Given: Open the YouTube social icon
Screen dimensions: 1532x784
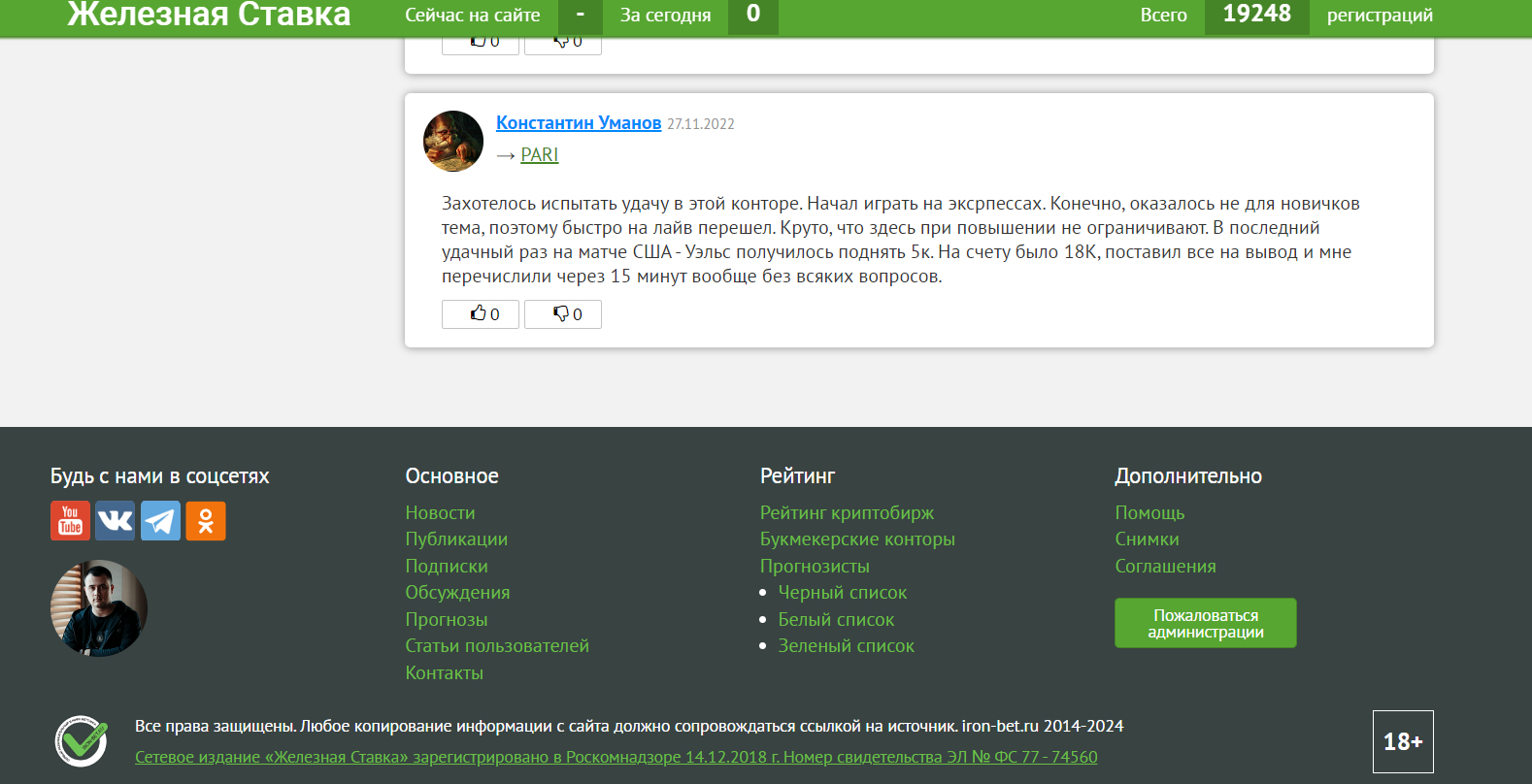Looking at the screenshot, I should (70, 521).
